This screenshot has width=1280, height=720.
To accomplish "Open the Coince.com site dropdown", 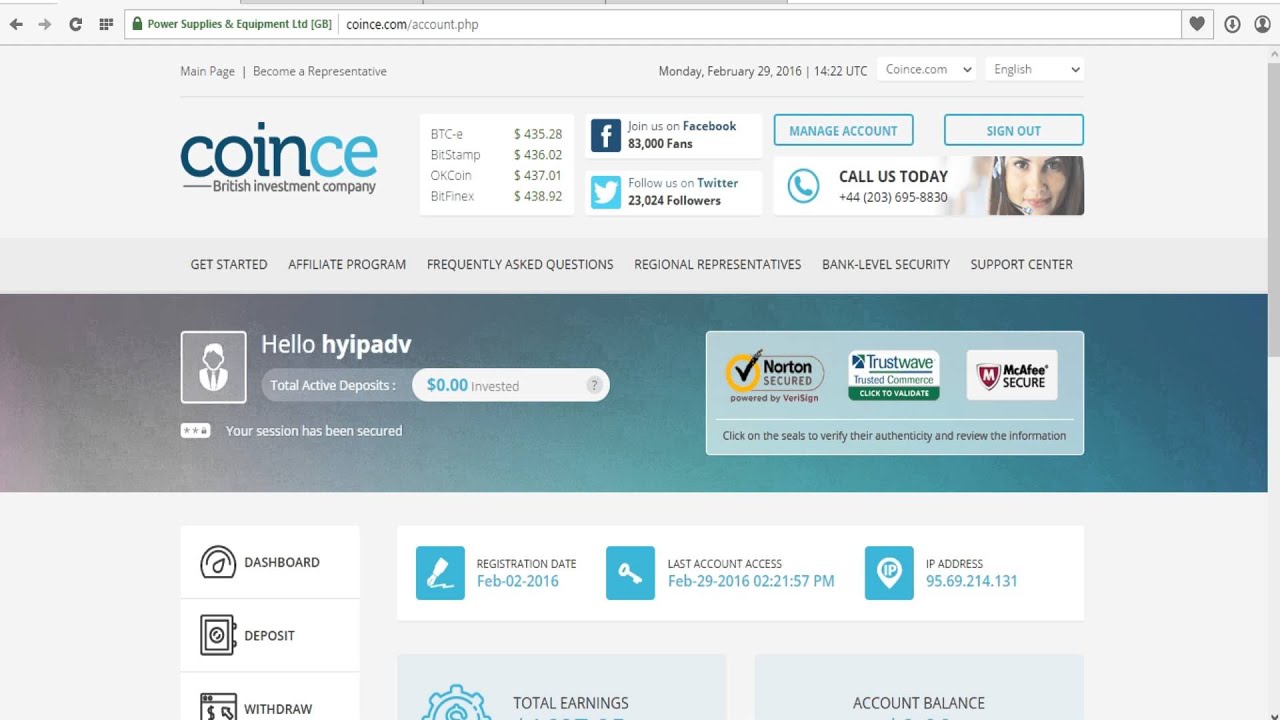I will (927, 70).
